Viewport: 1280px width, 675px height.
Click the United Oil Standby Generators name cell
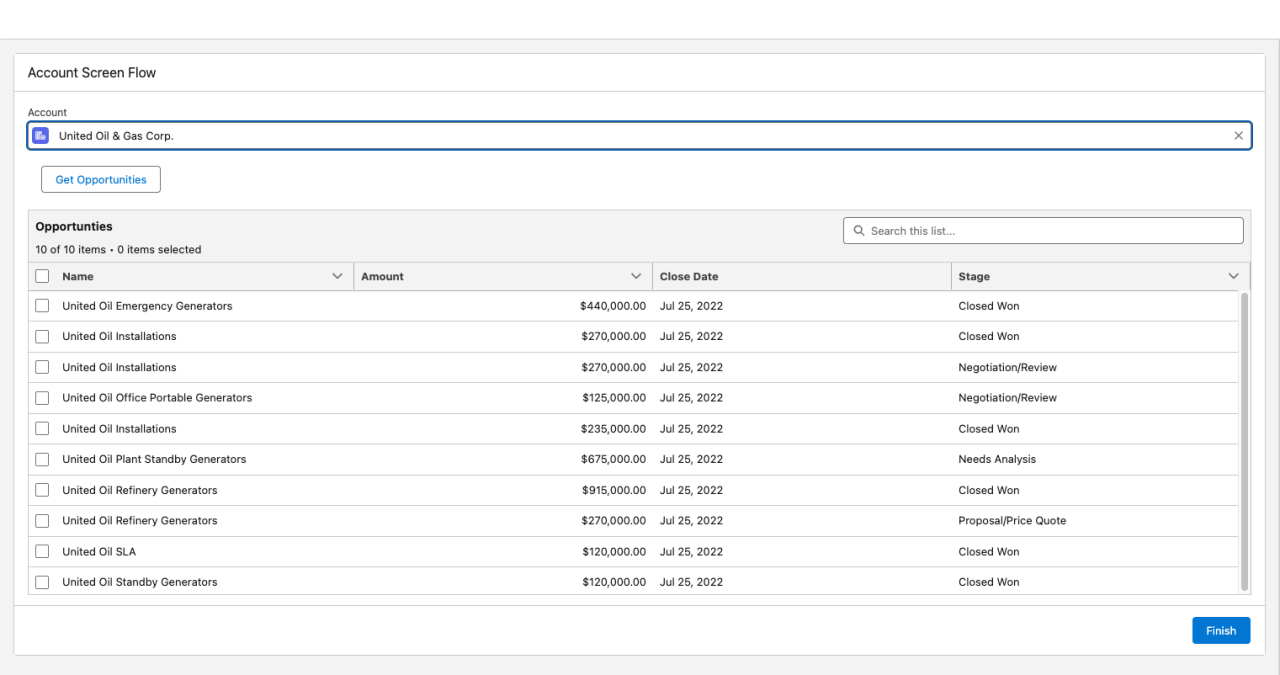point(140,582)
